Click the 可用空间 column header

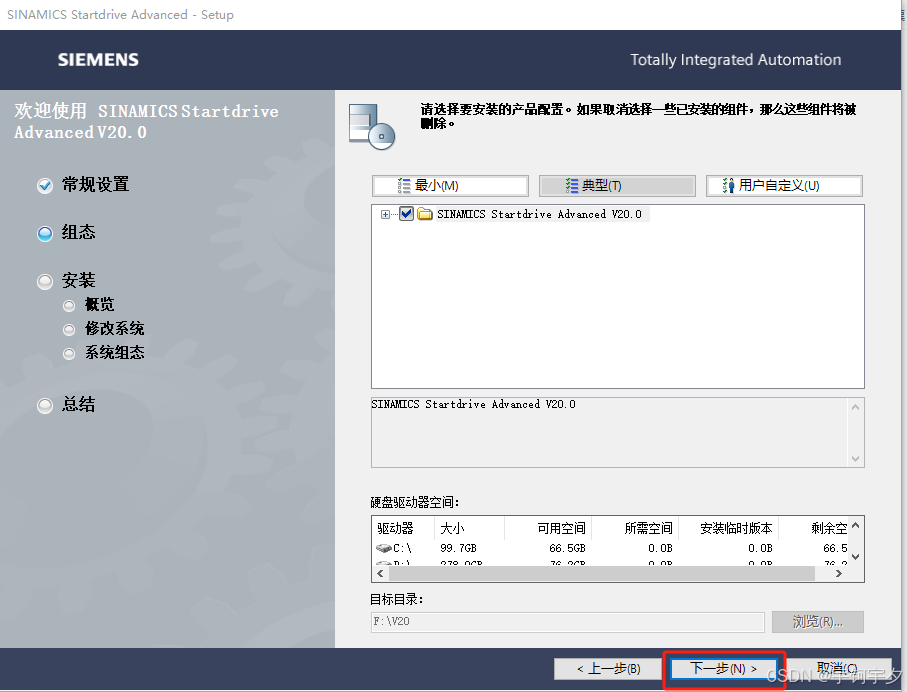click(x=548, y=528)
